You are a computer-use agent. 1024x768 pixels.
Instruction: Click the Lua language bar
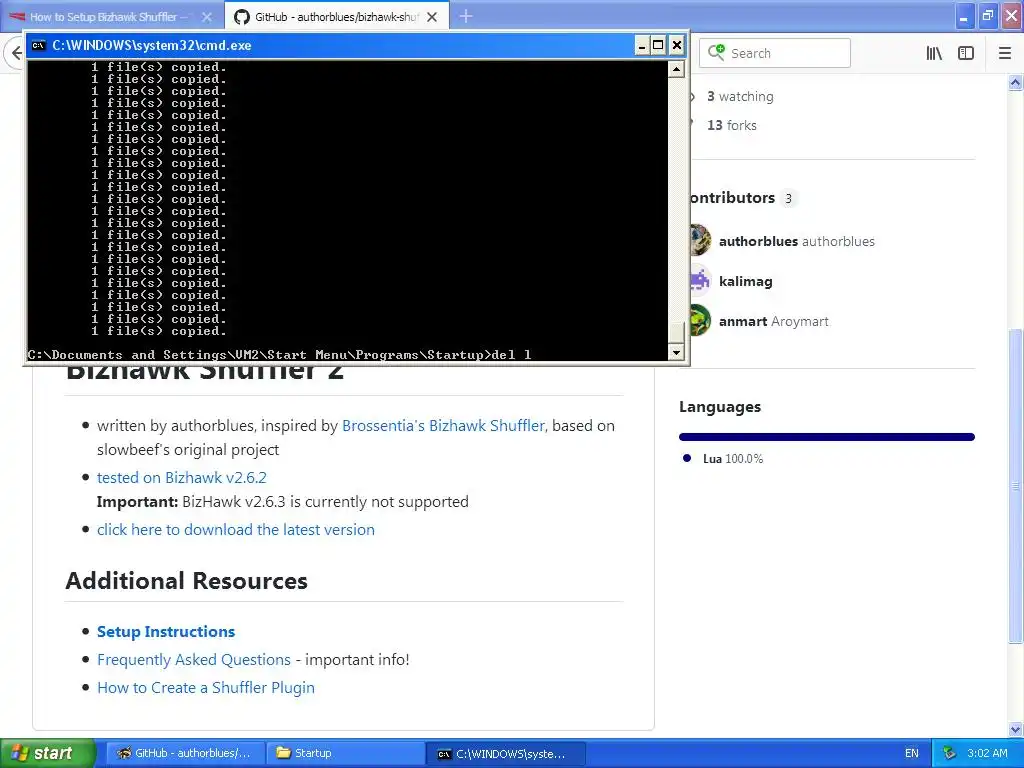point(827,437)
